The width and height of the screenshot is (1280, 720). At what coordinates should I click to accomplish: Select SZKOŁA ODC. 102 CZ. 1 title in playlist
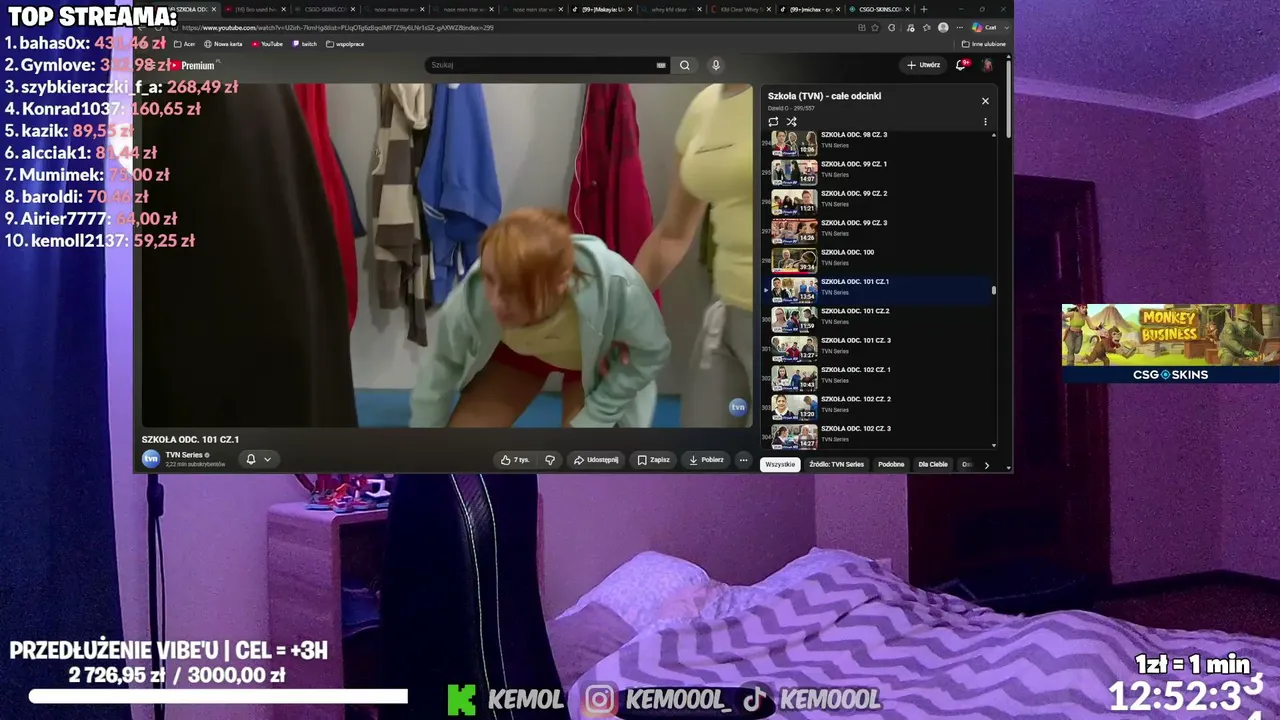point(856,370)
